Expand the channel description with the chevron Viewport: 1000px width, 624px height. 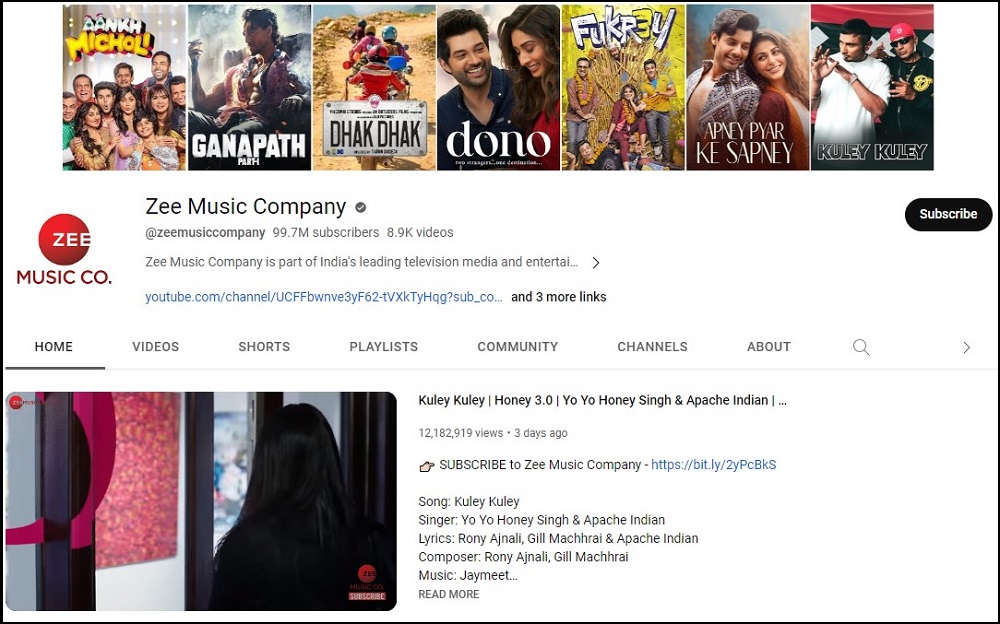(x=596, y=262)
